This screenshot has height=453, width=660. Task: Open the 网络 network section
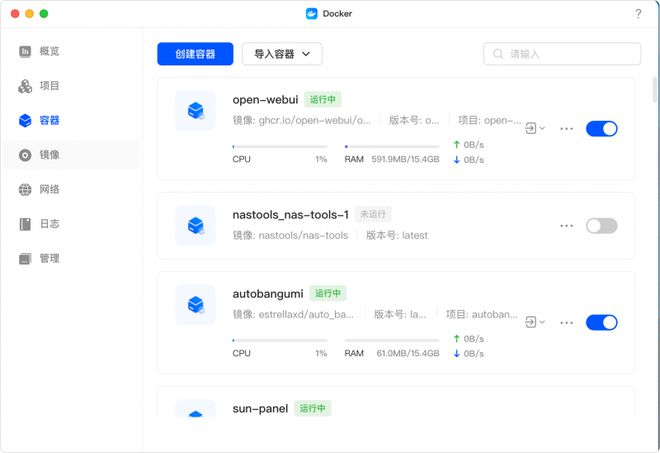click(71, 189)
